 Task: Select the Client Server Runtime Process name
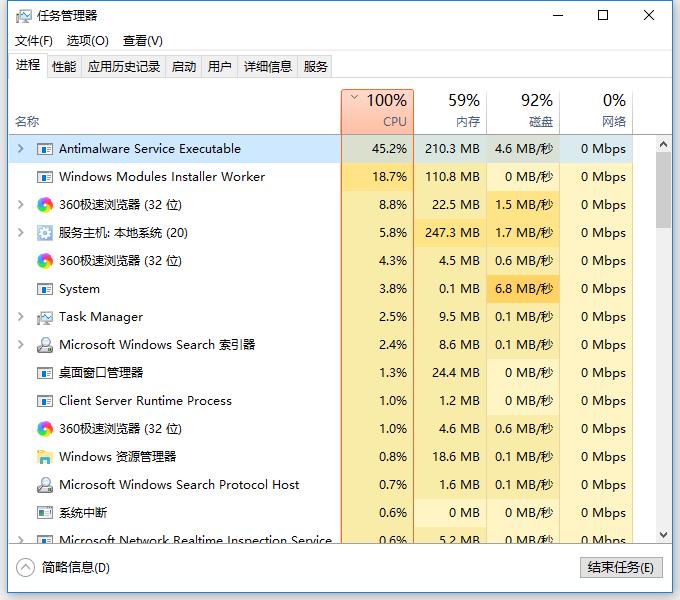point(145,401)
